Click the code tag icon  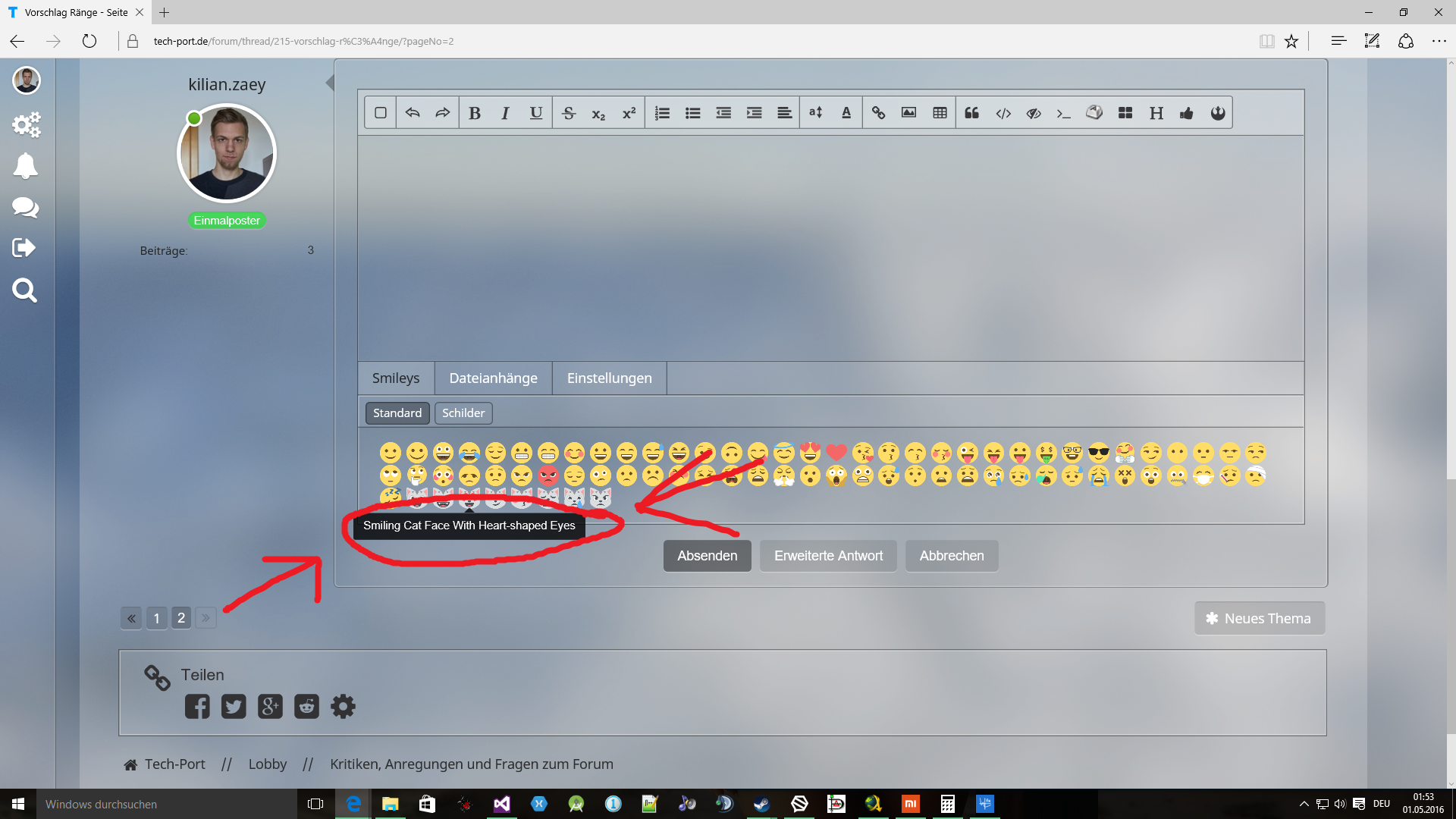click(1003, 113)
